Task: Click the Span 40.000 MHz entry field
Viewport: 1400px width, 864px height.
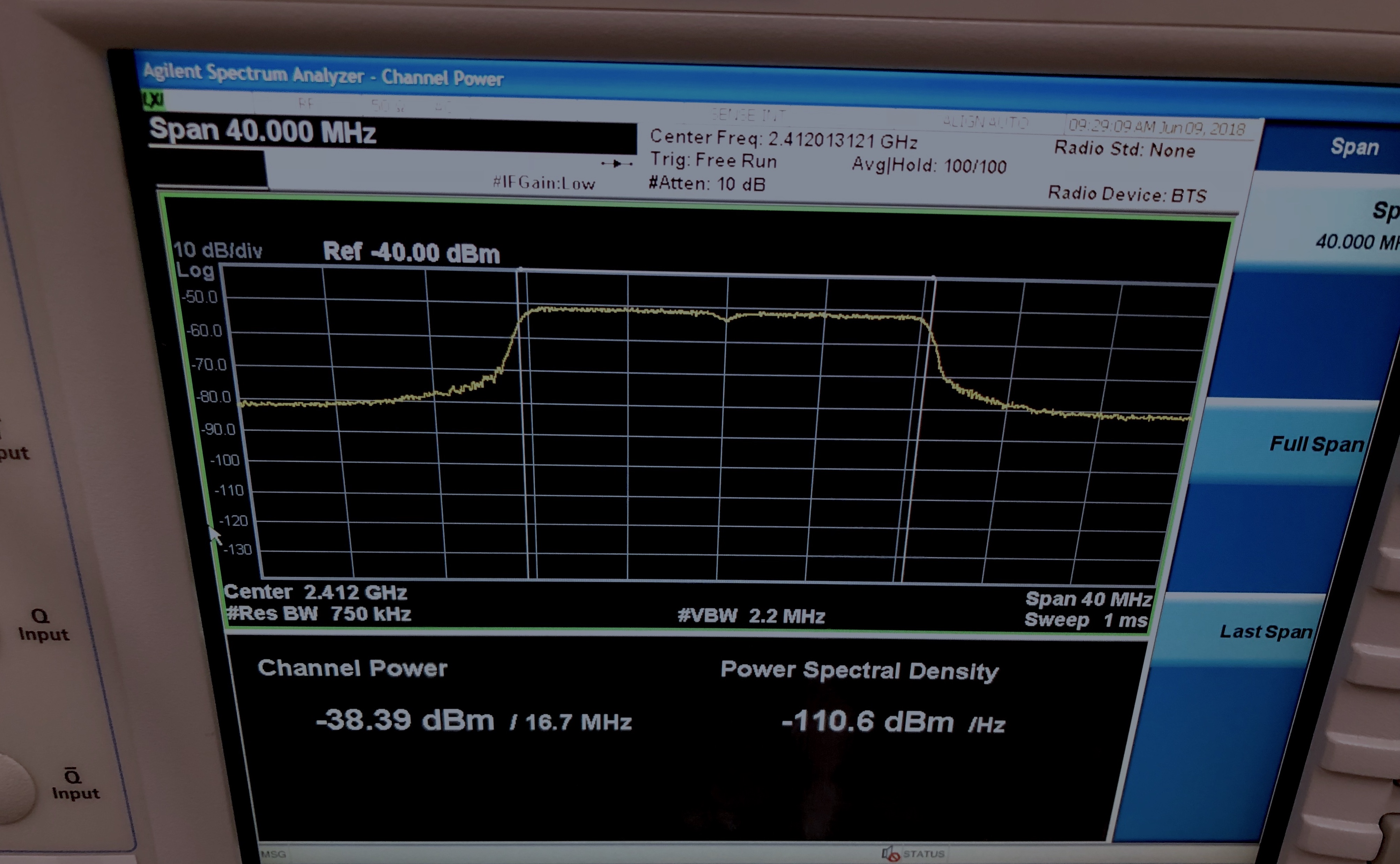Action: click(x=393, y=133)
